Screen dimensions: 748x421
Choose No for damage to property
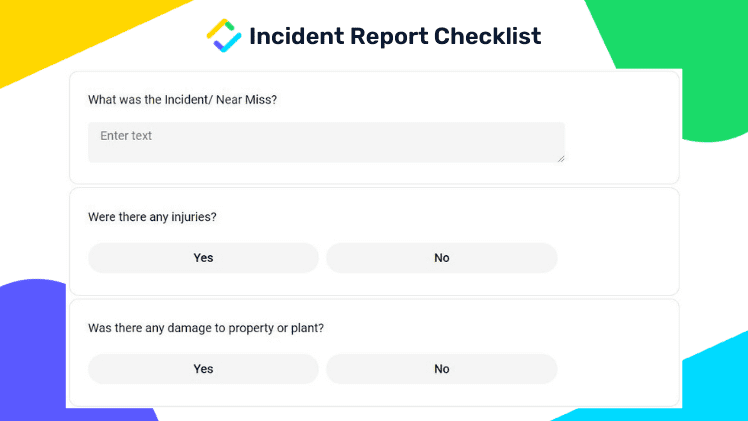(442, 369)
